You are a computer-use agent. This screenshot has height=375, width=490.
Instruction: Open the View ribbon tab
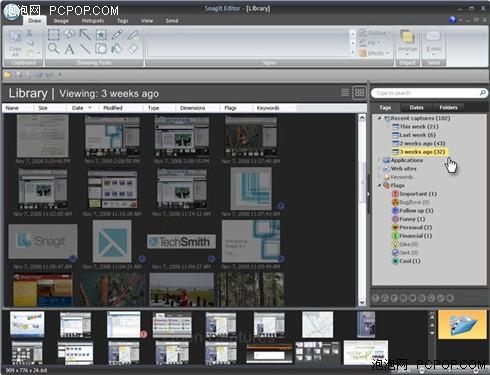pos(147,21)
